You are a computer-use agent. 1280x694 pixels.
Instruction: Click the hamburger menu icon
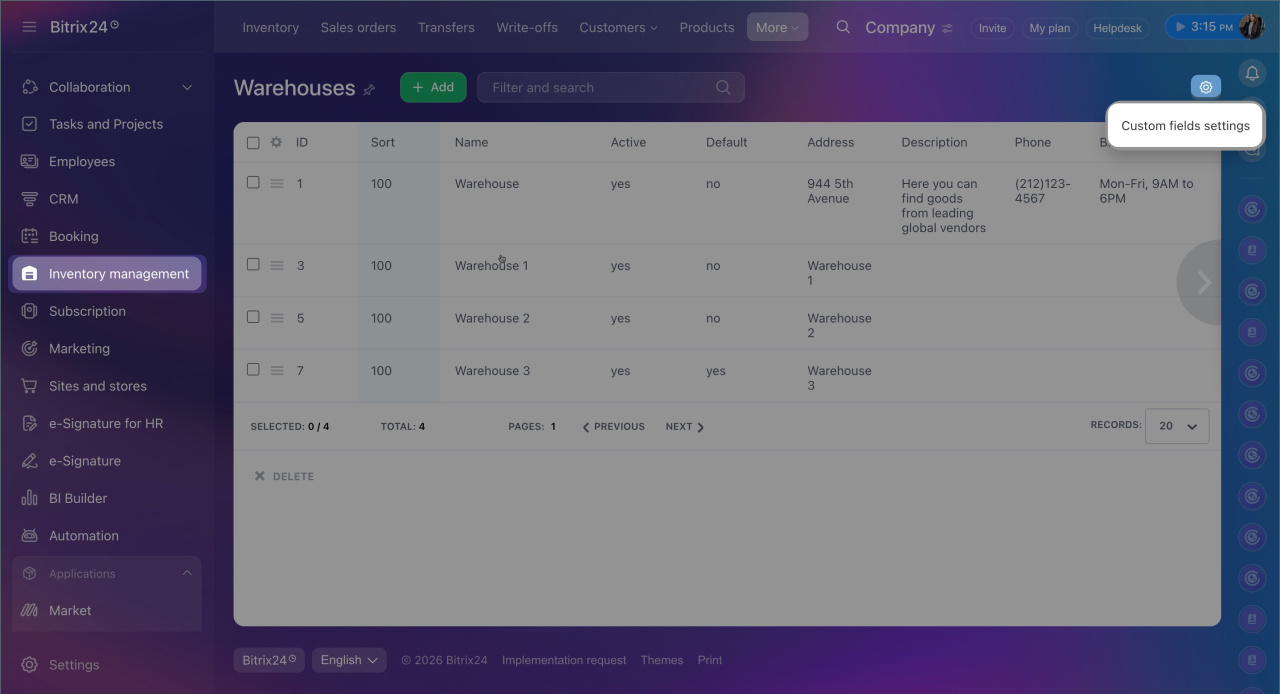pyautogui.click(x=29, y=27)
